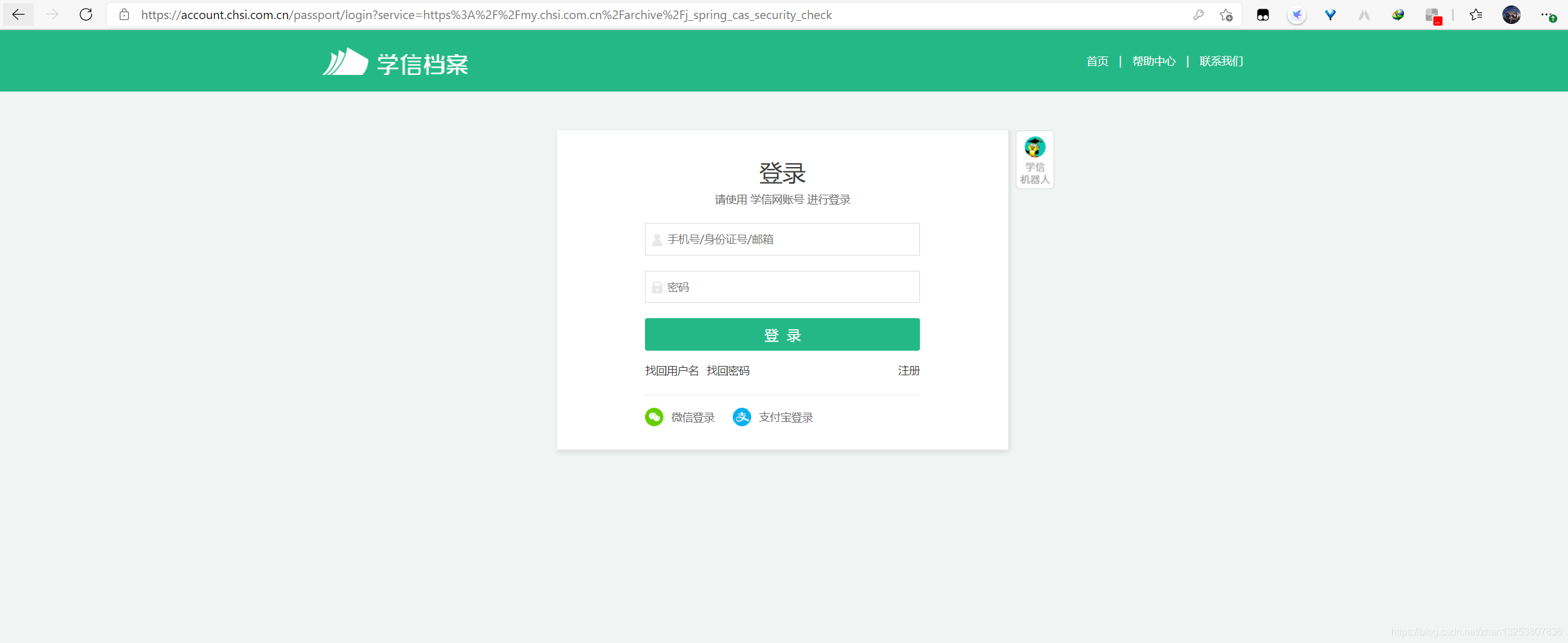This screenshot has height=643, width=1568.
Task: Open the favorites bar star list icon
Action: [x=1477, y=14]
